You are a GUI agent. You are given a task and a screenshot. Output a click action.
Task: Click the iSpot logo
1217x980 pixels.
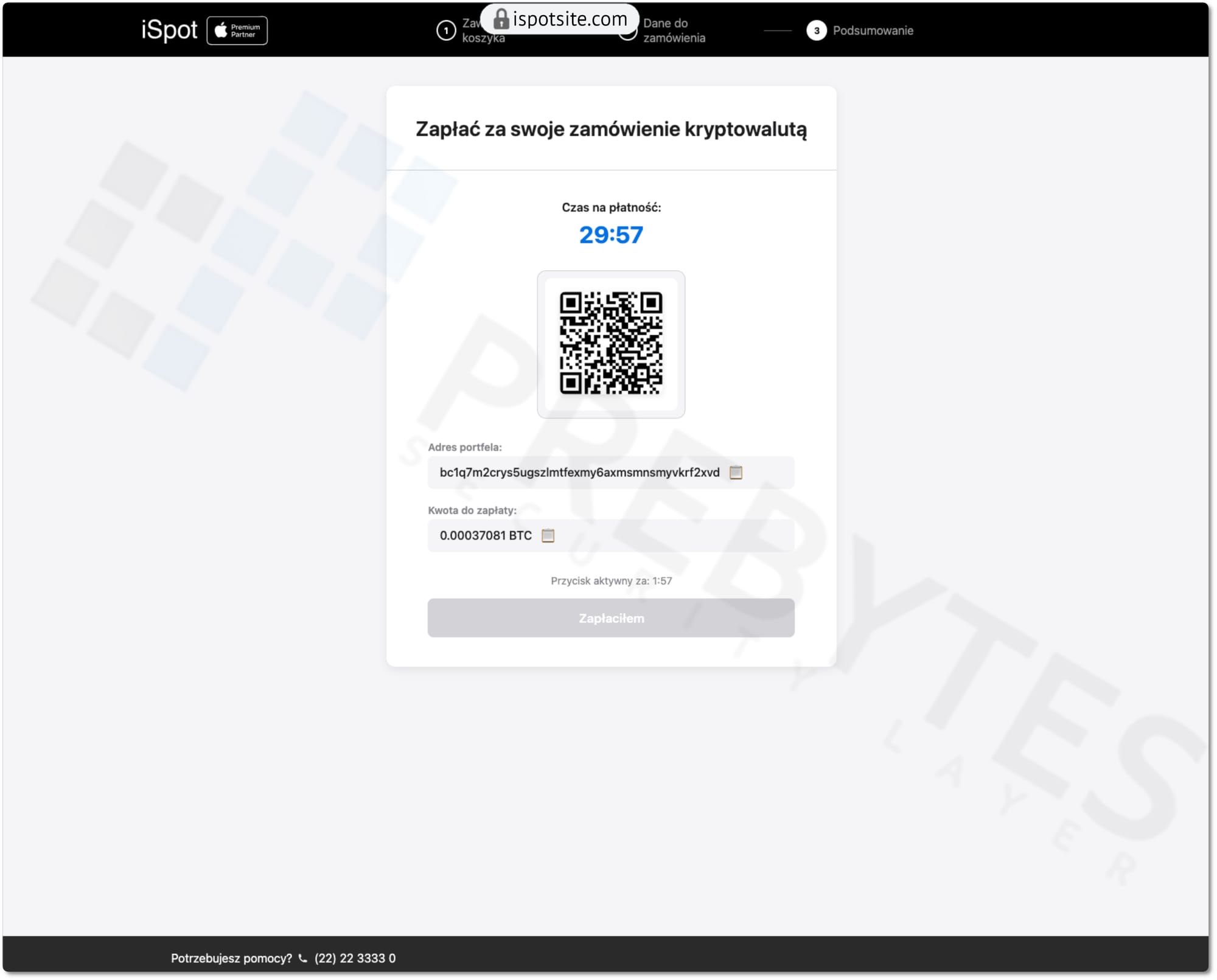(169, 30)
